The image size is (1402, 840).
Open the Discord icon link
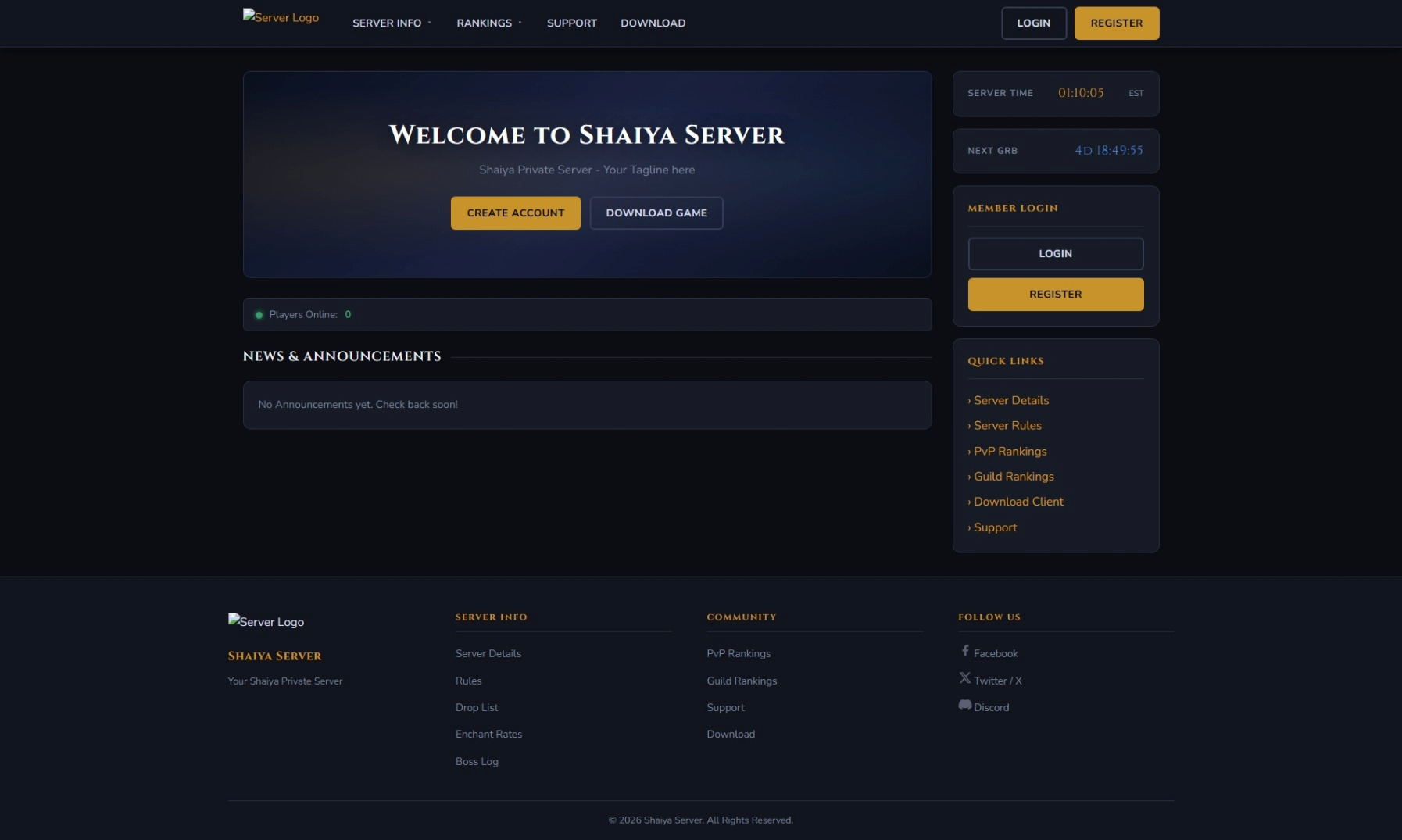(965, 705)
